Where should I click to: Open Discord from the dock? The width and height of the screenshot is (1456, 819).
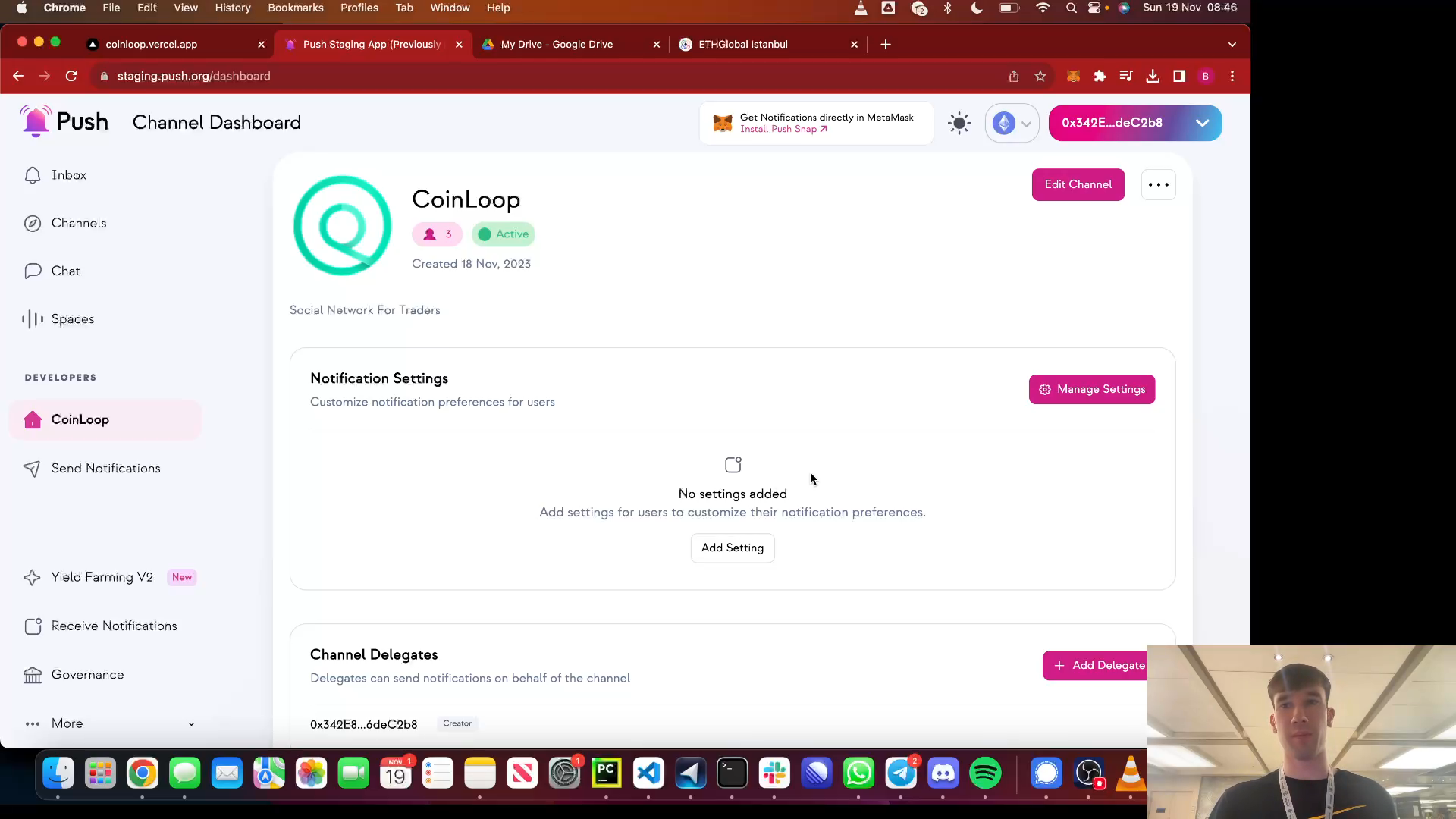tap(943, 773)
